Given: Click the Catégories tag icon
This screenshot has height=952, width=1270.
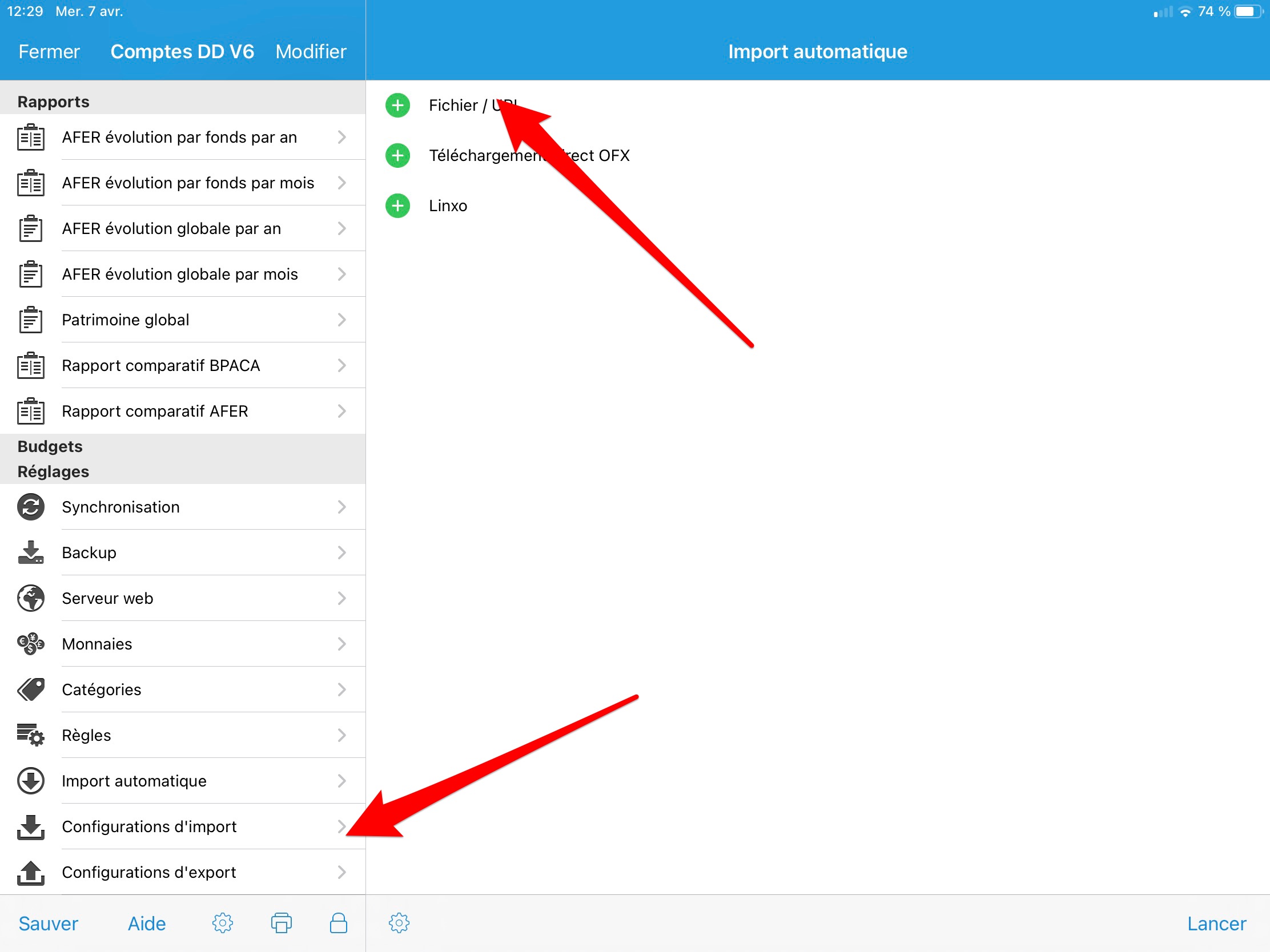Looking at the screenshot, I should click(x=30, y=690).
